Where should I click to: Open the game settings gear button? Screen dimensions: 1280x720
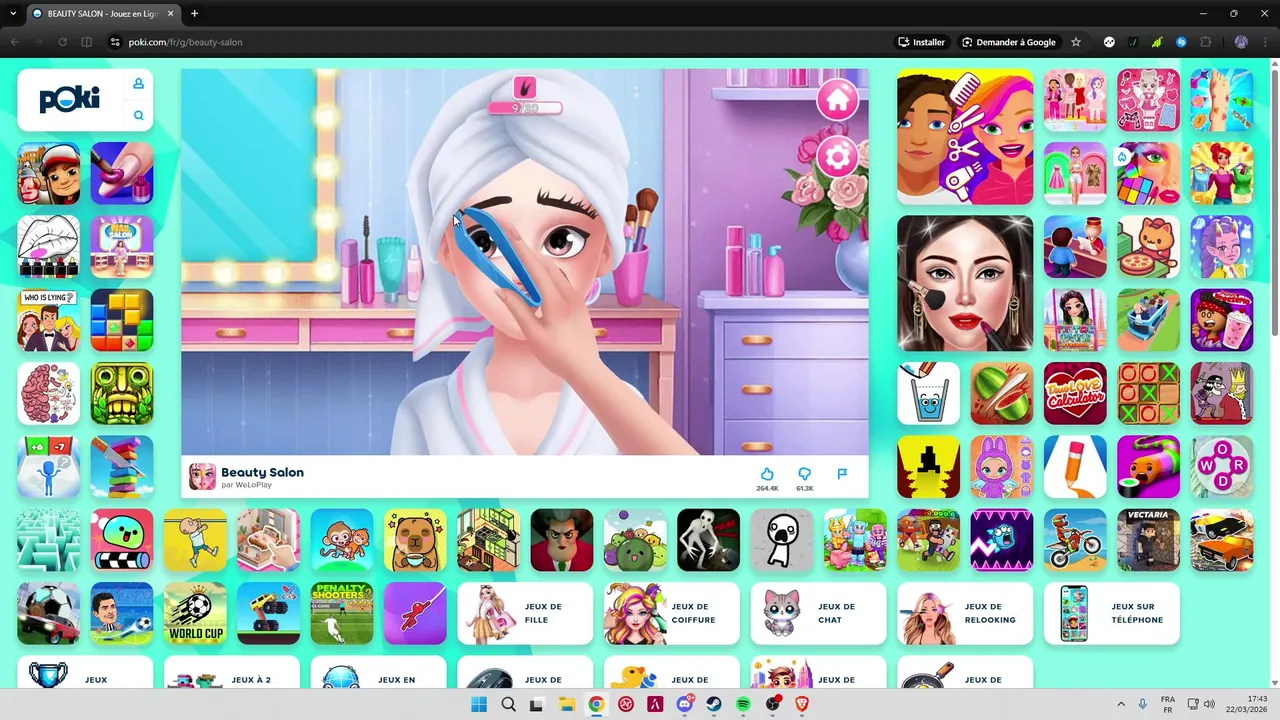pyautogui.click(x=838, y=157)
